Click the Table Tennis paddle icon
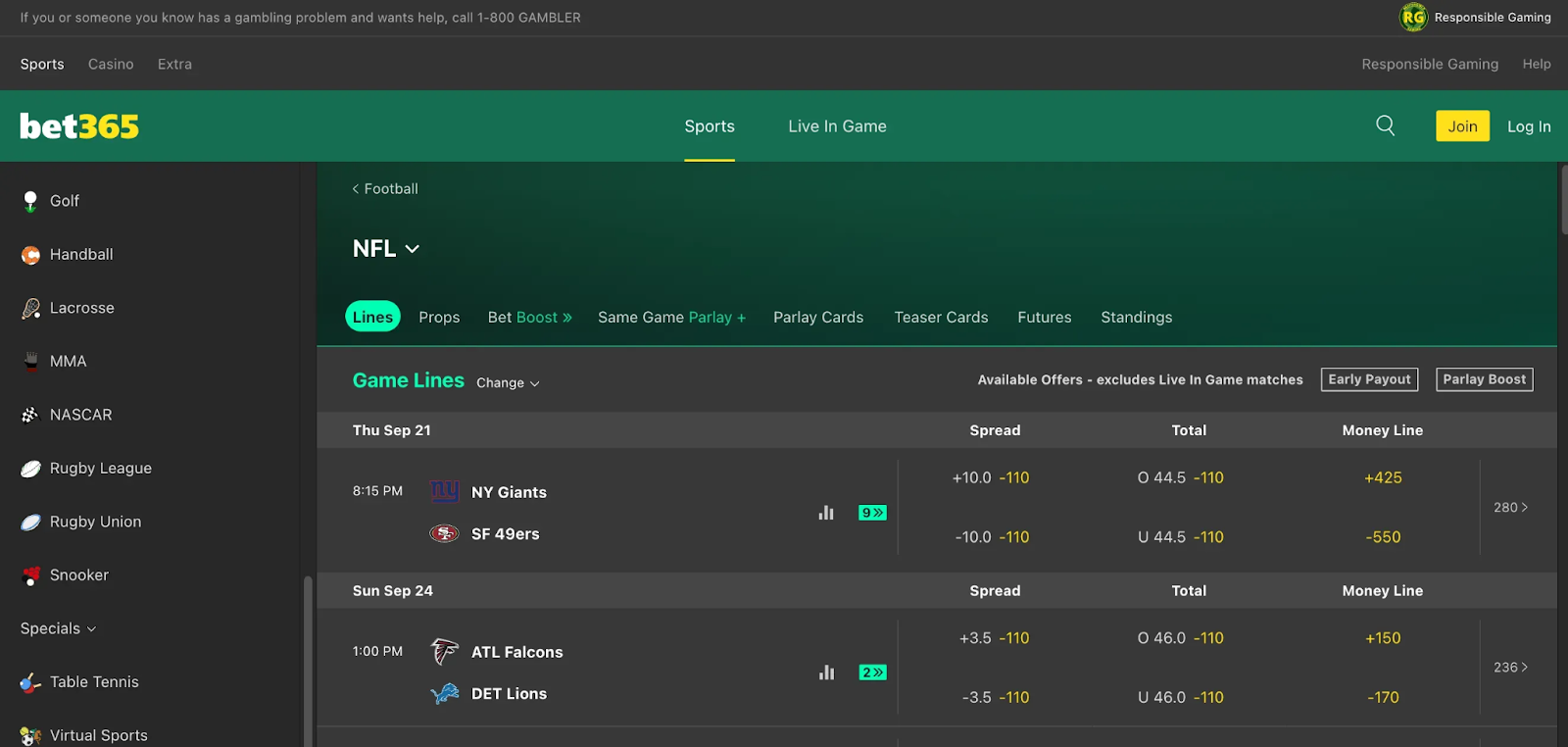 point(30,682)
